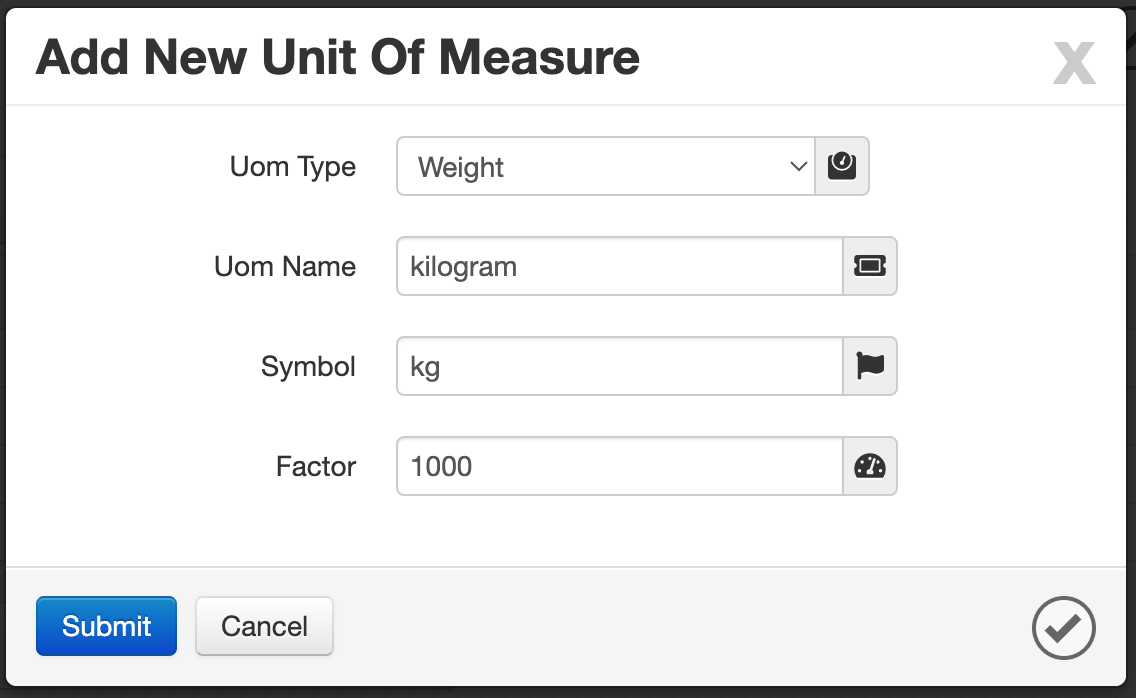Click the chevron arrow in Weight selector
Screen dimensions: 1136x698
798,166
